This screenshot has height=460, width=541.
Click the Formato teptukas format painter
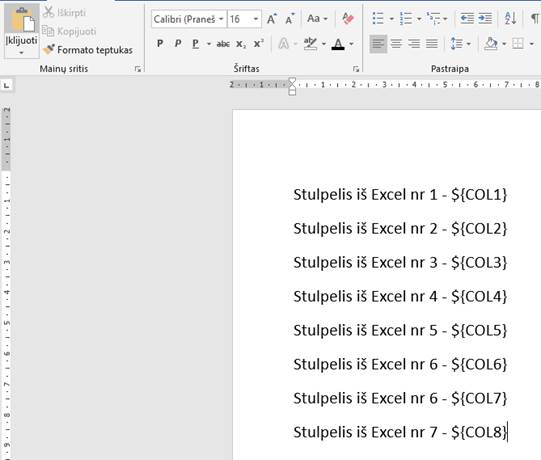coord(88,50)
